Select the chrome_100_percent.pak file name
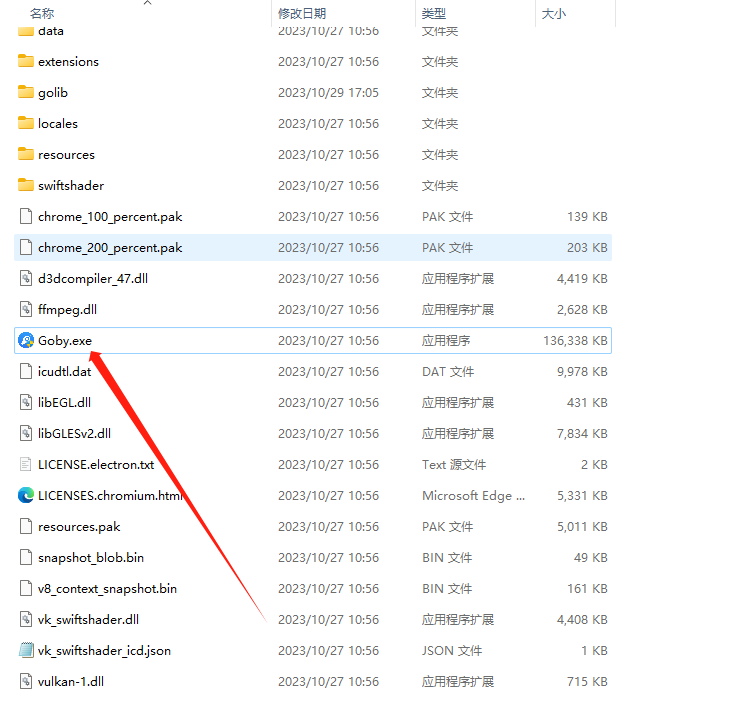The image size is (735, 702). (x=110, y=217)
